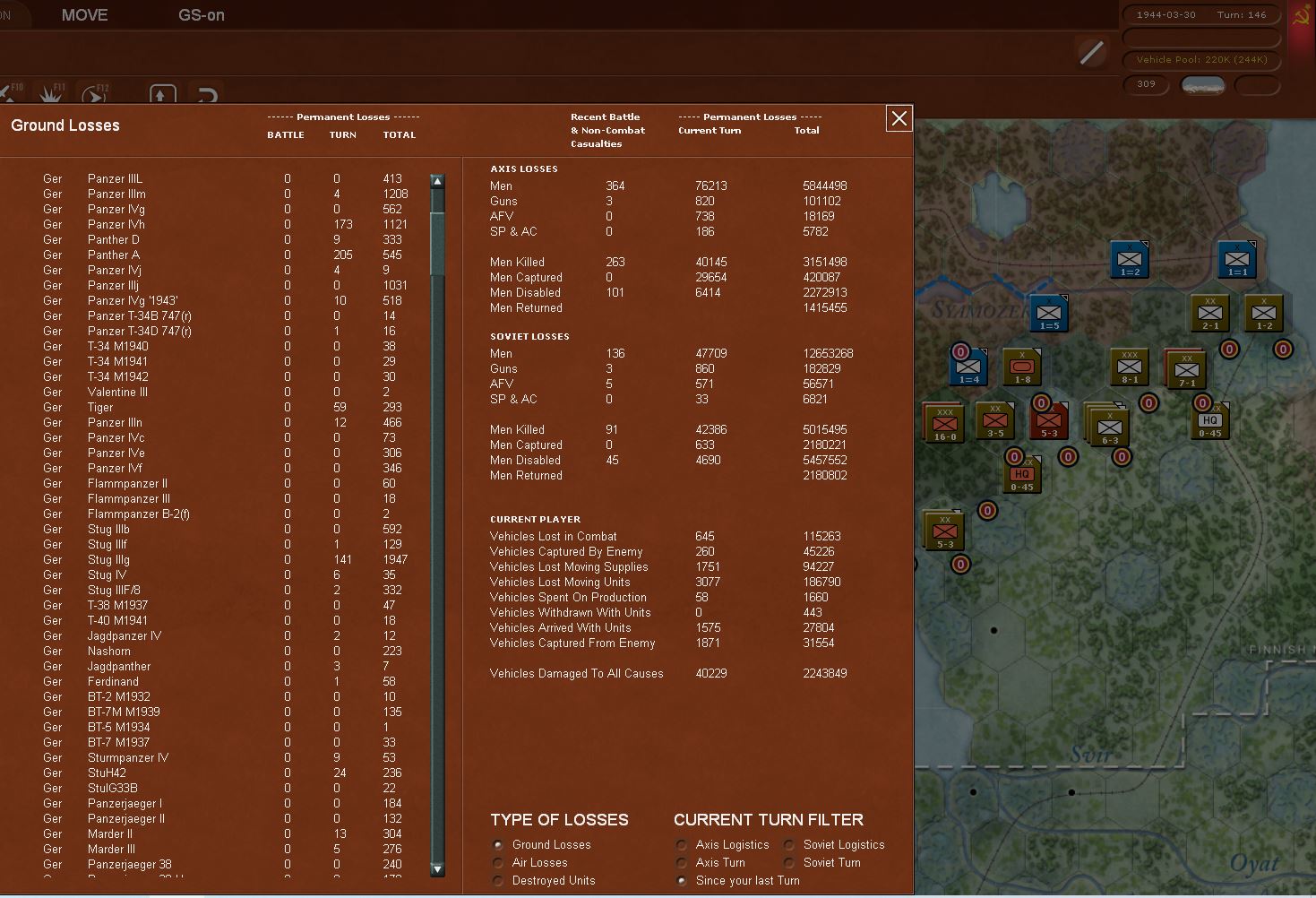This screenshot has width=1316, height=898.
Task: Click the Panzer IVh losses row
Action: tap(226, 225)
